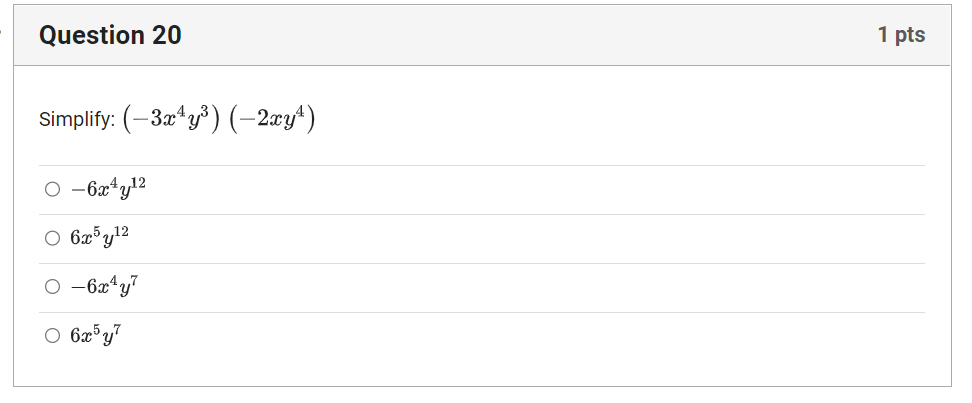Mark the −6x⁴y⁷ option's radio button
Image resolution: width=972 pixels, height=403 pixels.
pos(53,286)
